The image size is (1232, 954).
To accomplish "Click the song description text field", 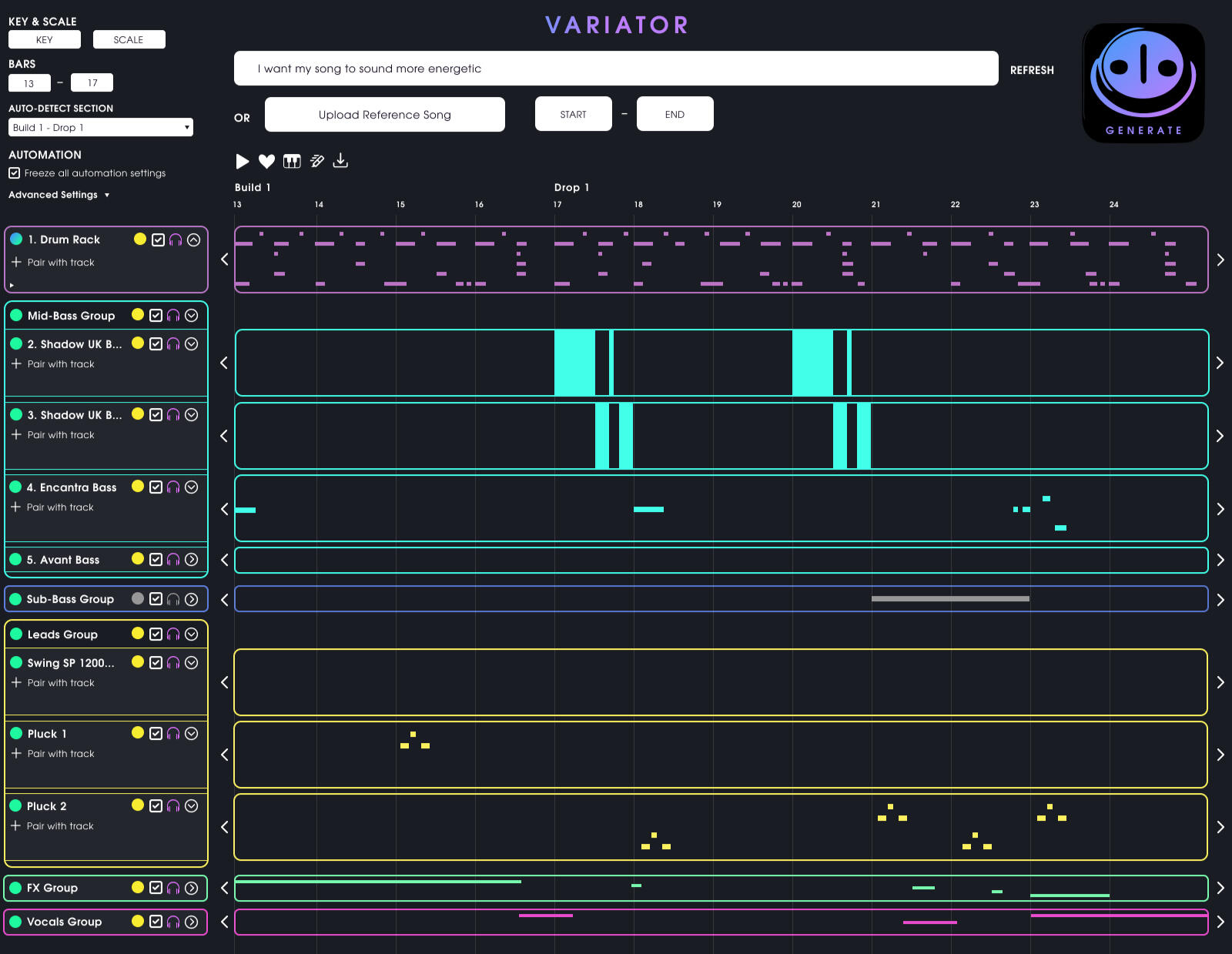I will (x=615, y=69).
